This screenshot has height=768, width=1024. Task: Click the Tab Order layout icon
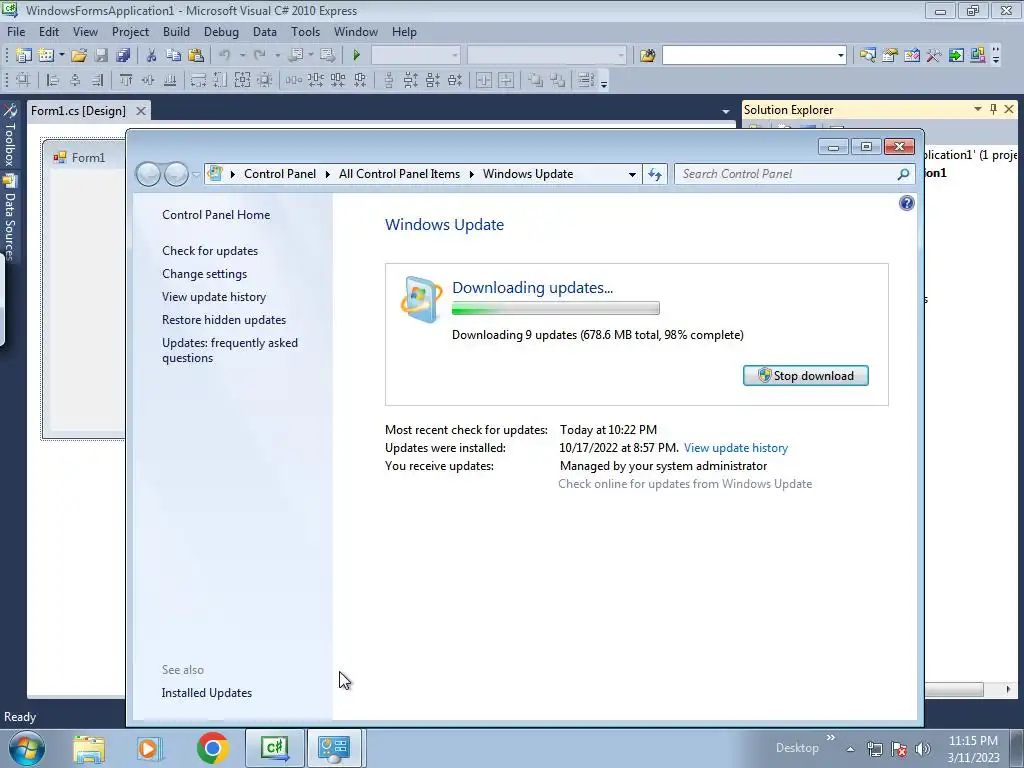pos(586,80)
